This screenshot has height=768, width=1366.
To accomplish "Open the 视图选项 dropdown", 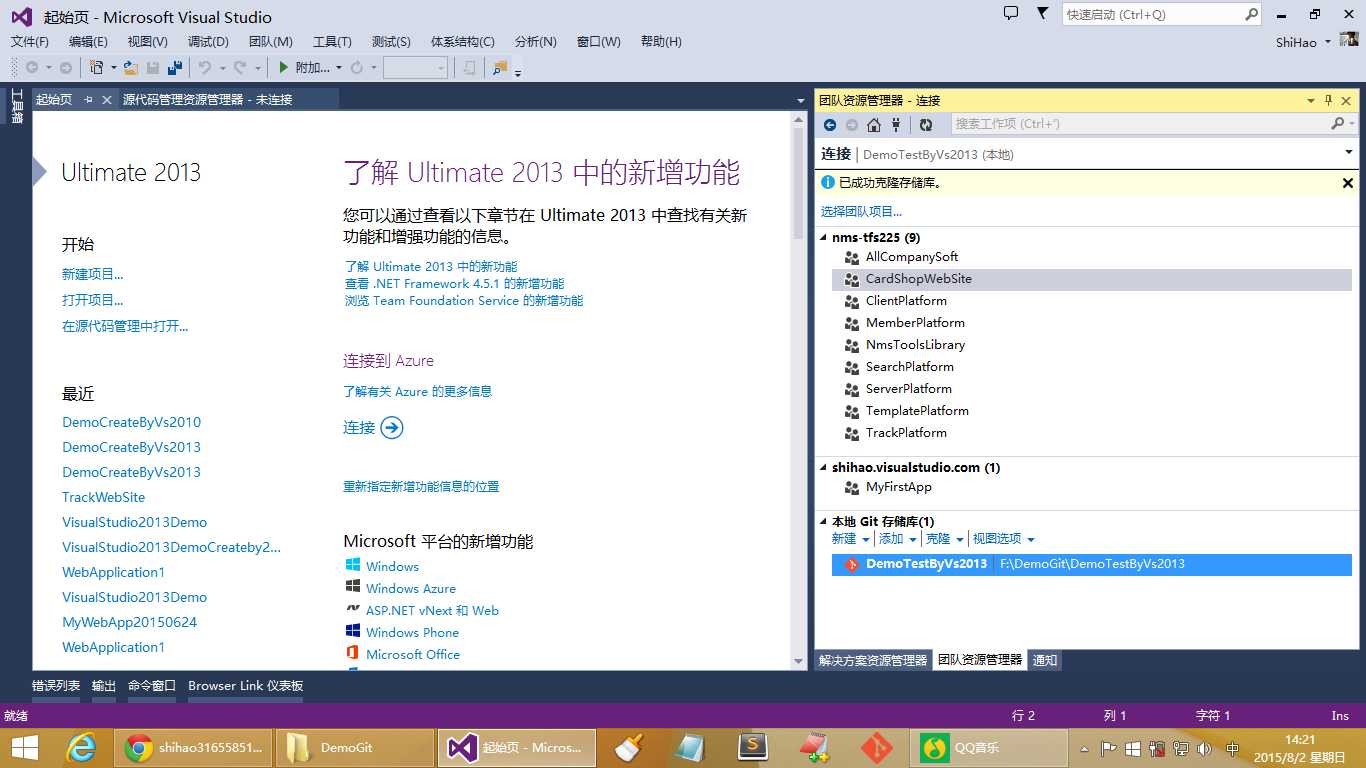I will coord(1004,539).
